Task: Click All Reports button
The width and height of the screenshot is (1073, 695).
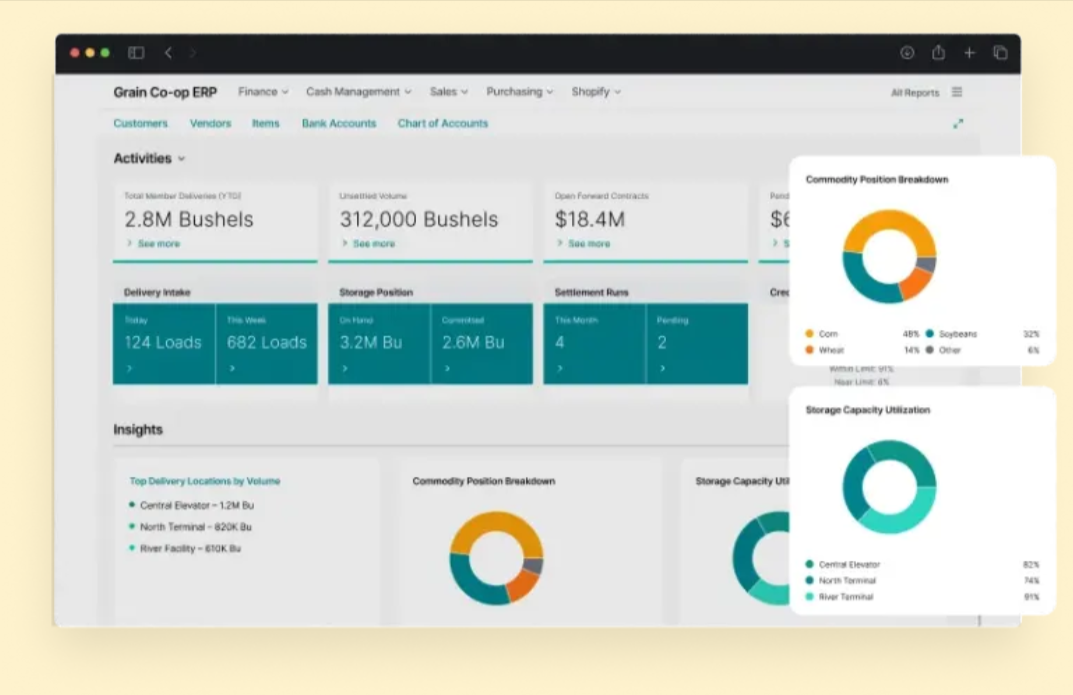Action: click(x=914, y=93)
